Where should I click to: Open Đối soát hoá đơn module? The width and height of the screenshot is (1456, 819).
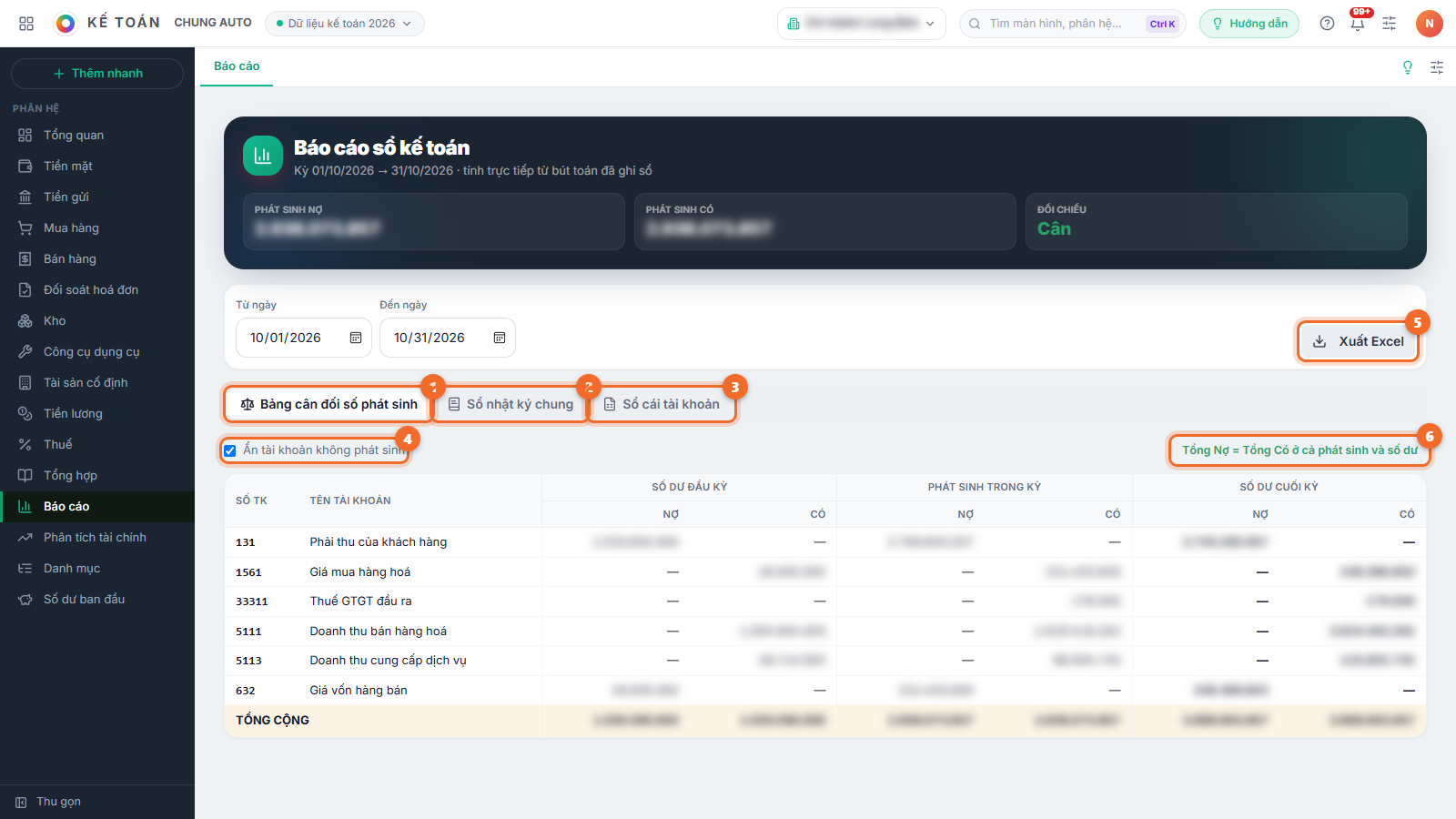(97, 289)
